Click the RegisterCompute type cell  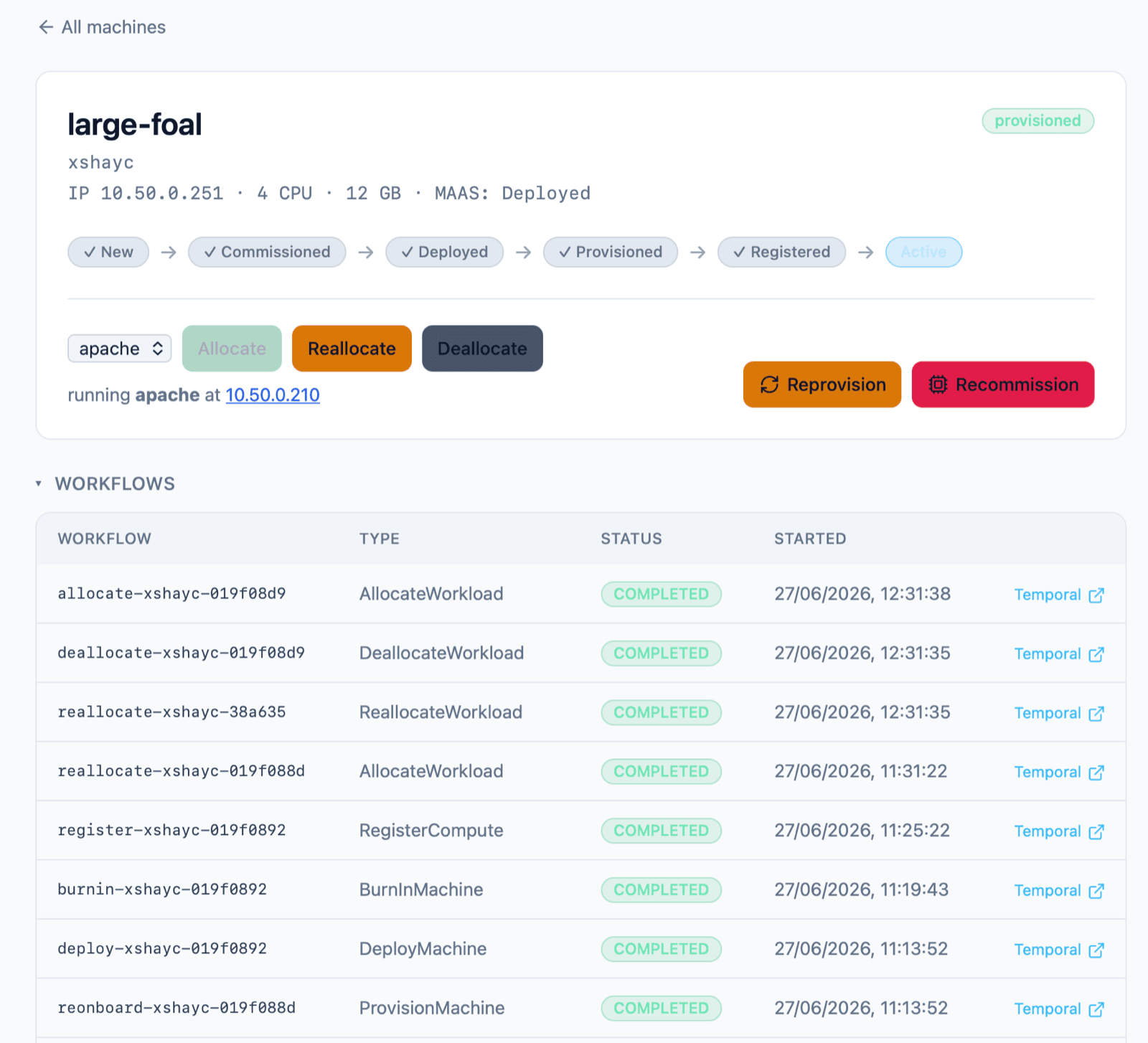pos(431,831)
